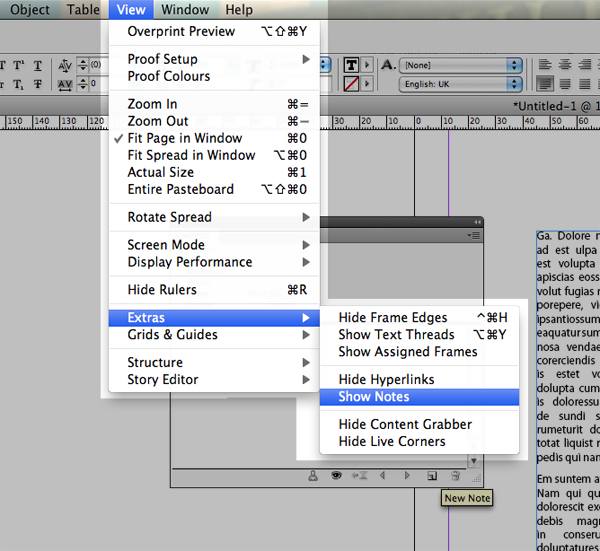Justify with last line aligned right

coord(584,83)
